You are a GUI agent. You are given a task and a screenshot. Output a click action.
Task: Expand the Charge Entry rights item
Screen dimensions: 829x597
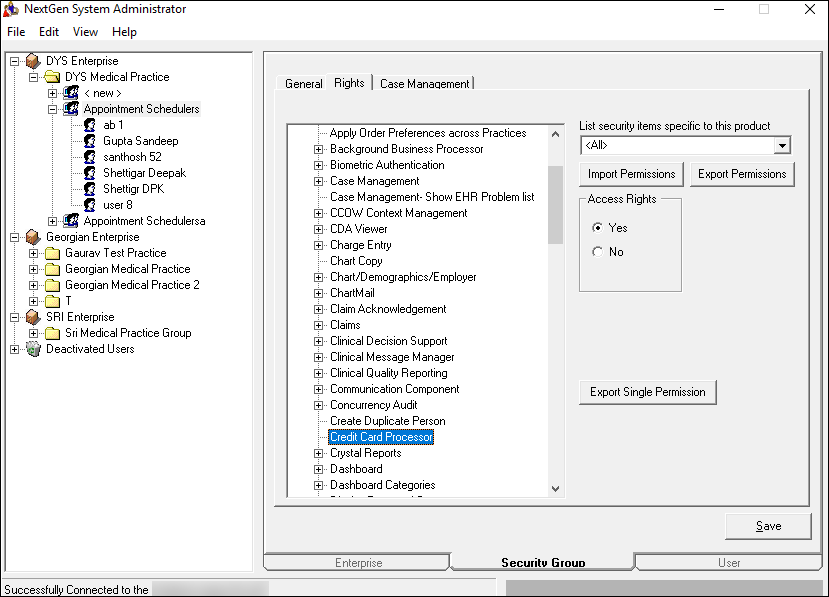318,245
